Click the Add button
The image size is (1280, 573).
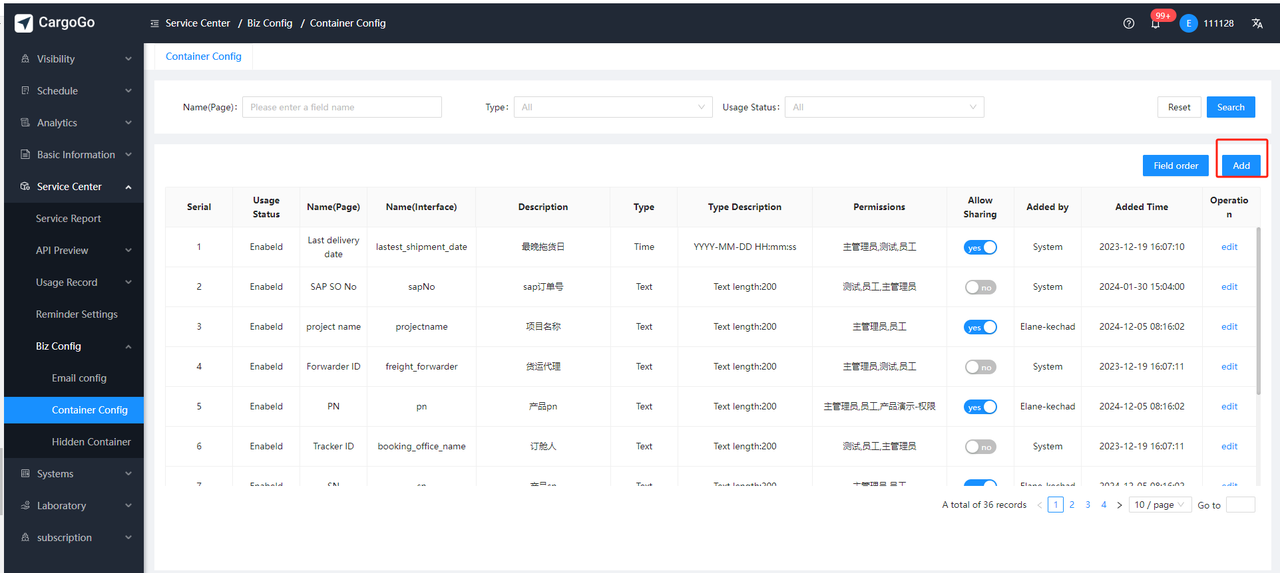click(x=1241, y=165)
